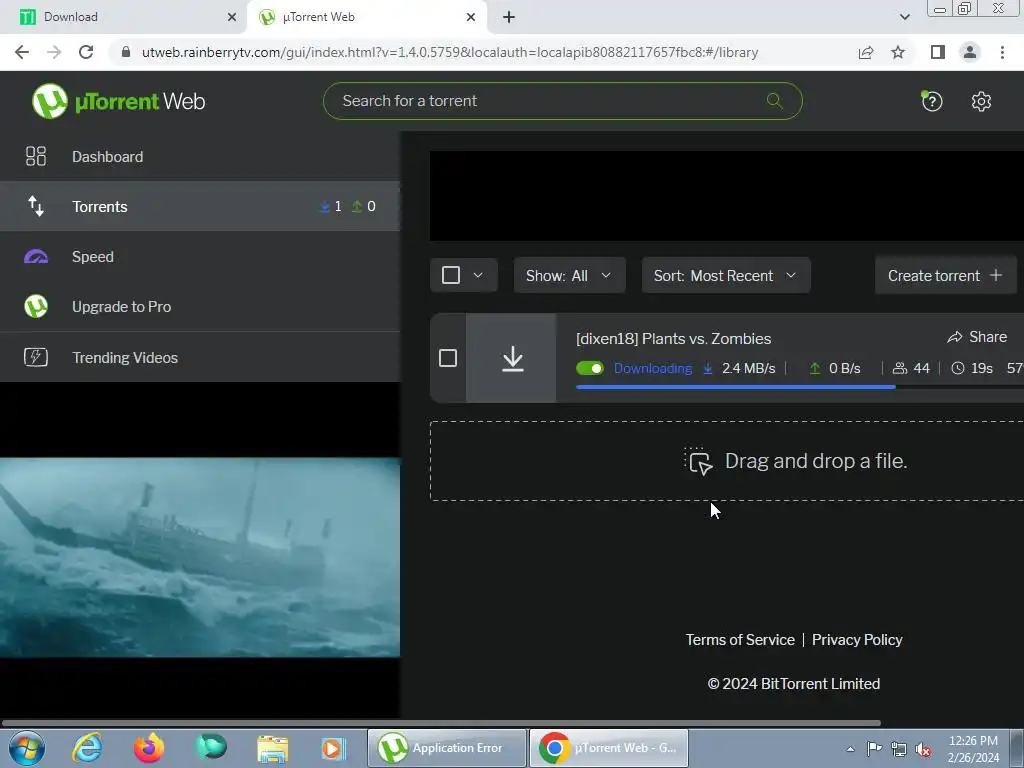
Task: Select the µTorrent Web browser tab
Action: [x=367, y=17]
